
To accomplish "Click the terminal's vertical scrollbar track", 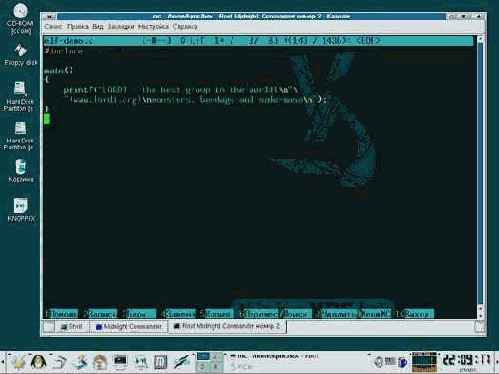I will tap(480, 173).
